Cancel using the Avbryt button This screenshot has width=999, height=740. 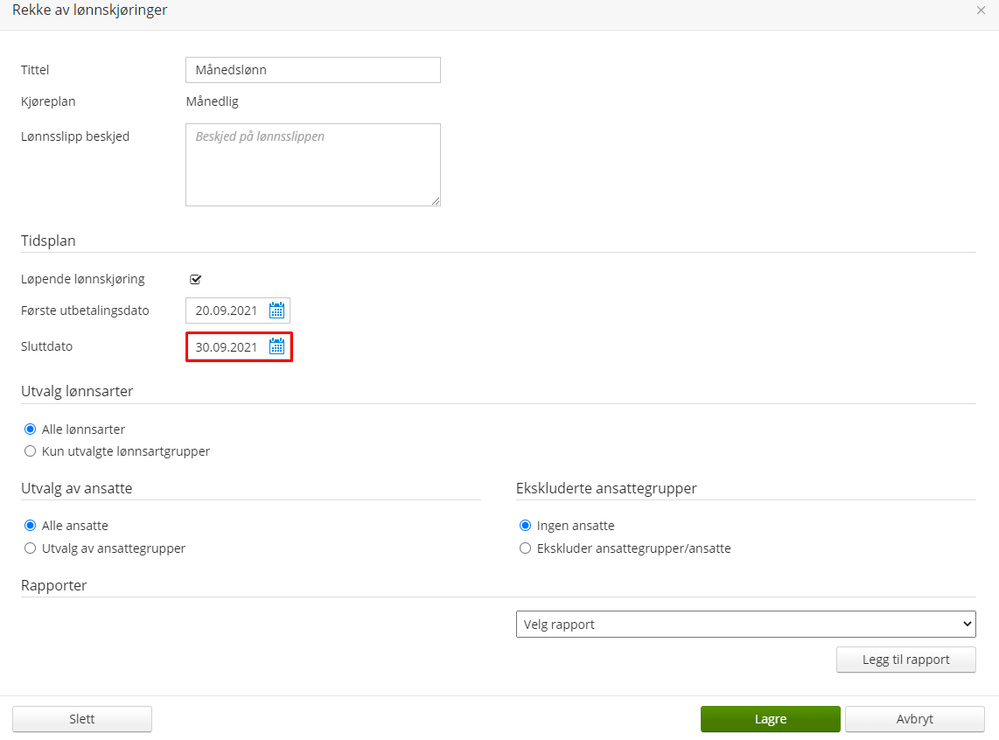pyautogui.click(x=915, y=719)
